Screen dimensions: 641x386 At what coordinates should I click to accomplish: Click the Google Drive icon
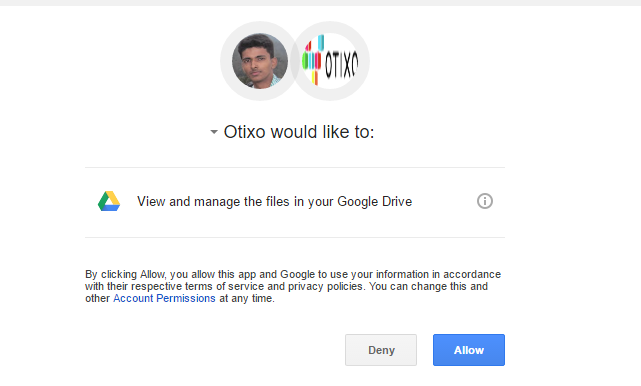pos(109,201)
